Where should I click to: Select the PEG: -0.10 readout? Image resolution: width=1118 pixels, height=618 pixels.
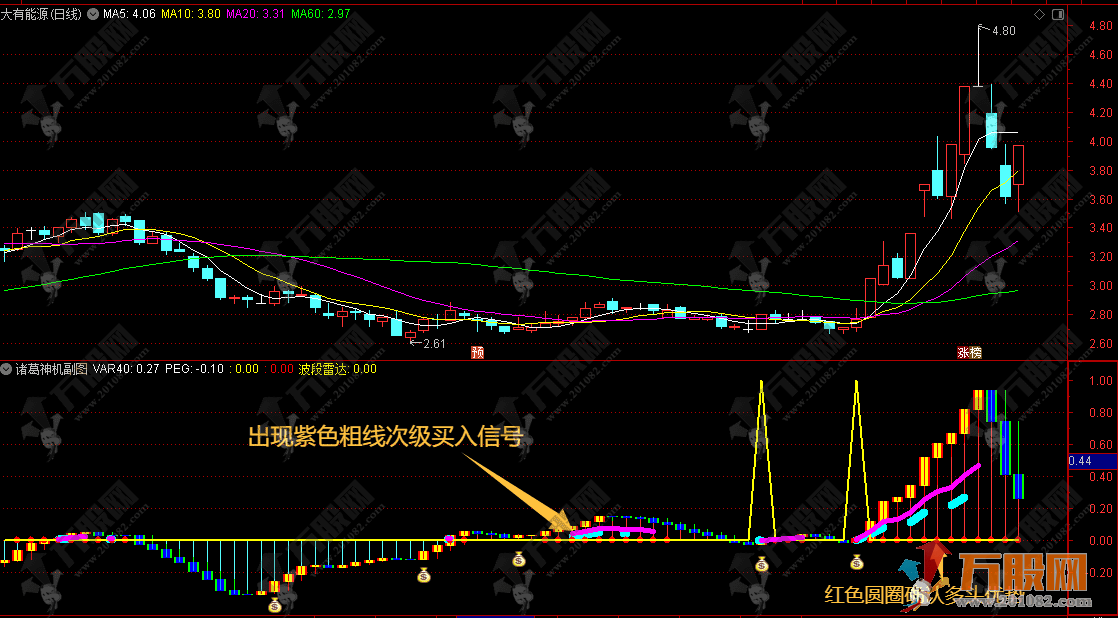pos(194,369)
